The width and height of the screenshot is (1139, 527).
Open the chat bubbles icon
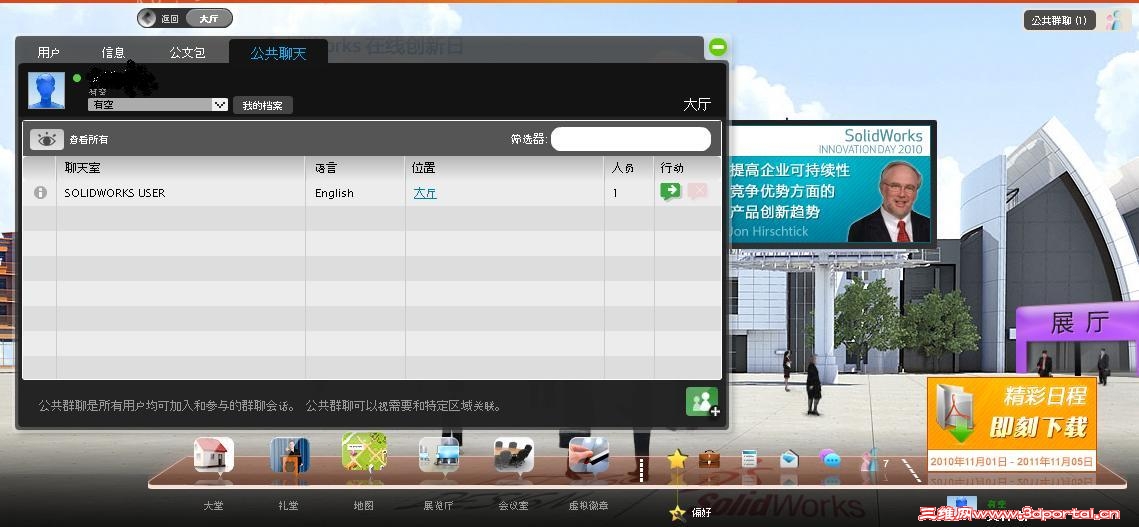[x=830, y=459]
